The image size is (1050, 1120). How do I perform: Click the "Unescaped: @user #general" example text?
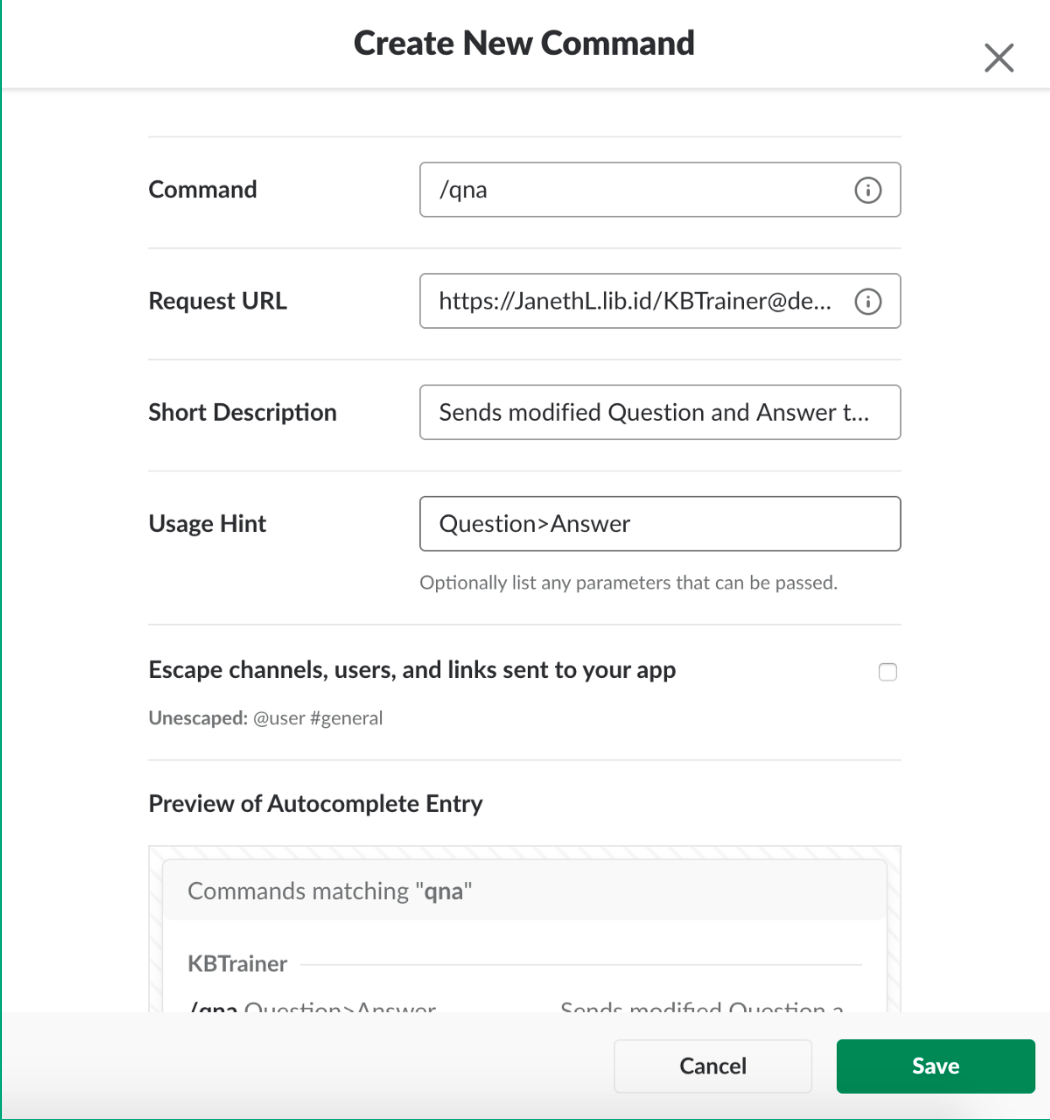(x=265, y=717)
